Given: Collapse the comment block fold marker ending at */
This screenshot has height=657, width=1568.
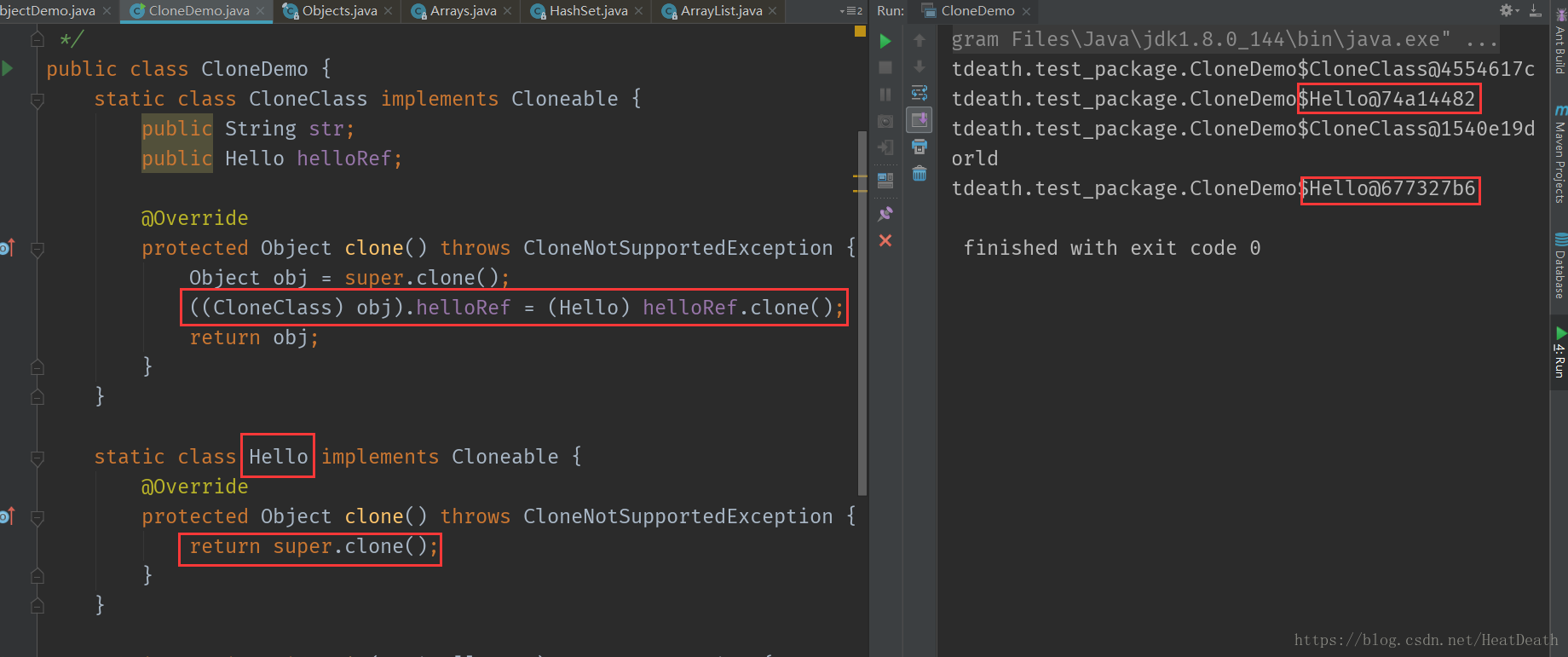Looking at the screenshot, I should point(37,39).
